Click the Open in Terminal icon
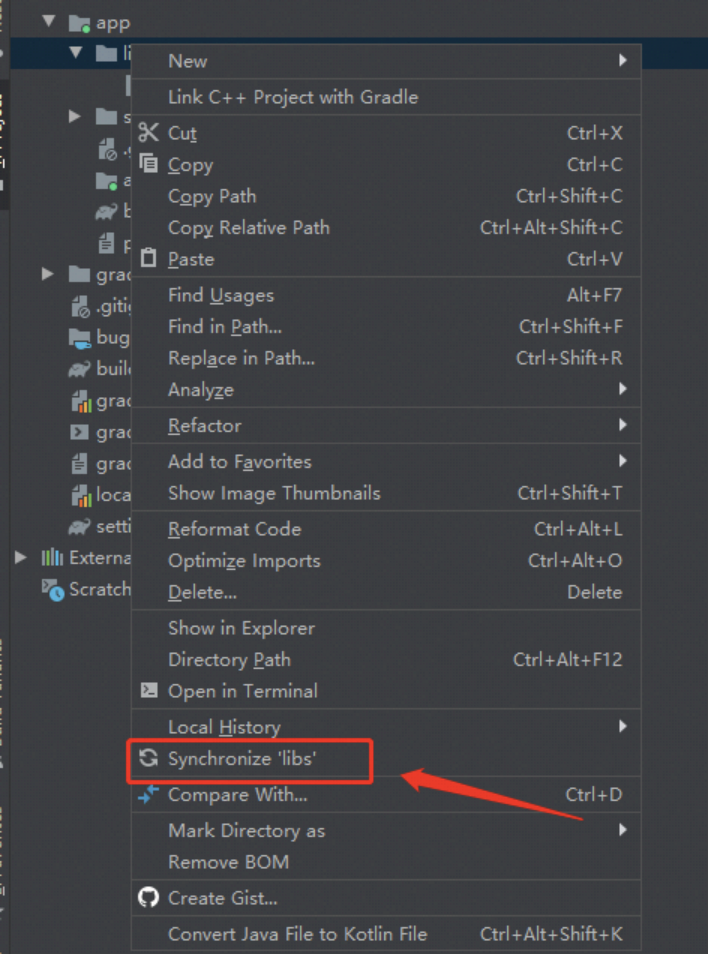This screenshot has height=954, width=708. click(148, 691)
